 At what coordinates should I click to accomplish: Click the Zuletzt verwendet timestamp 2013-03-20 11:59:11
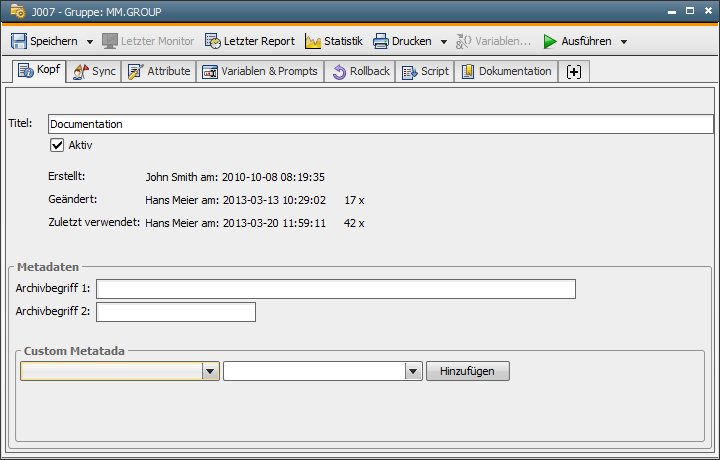274,223
